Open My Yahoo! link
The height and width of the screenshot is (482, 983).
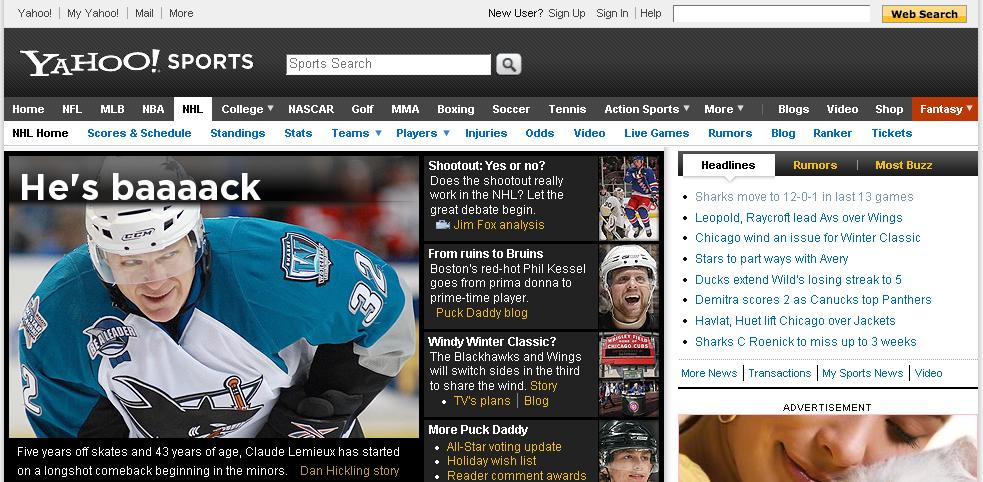coord(93,13)
